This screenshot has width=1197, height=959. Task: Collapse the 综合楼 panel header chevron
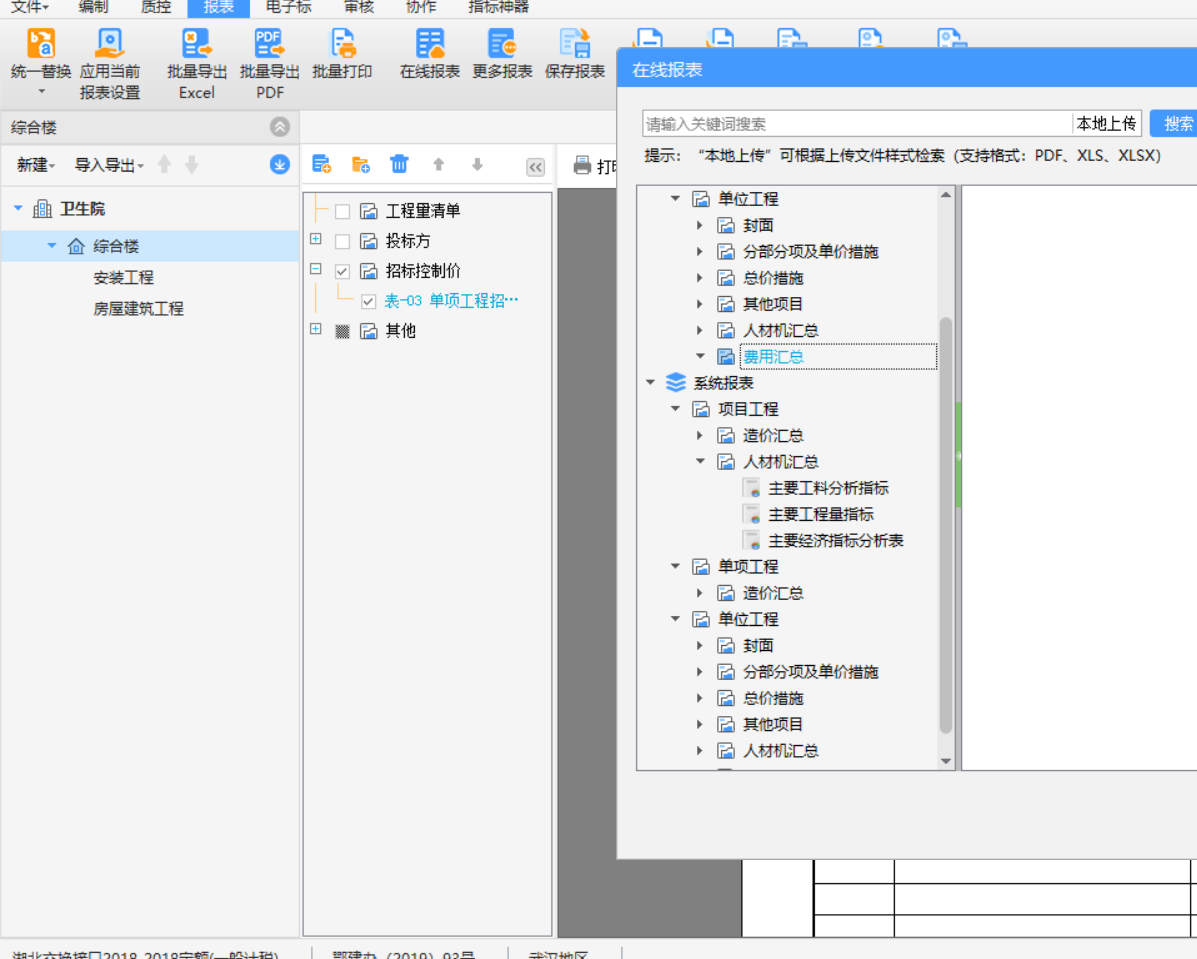pos(280,127)
